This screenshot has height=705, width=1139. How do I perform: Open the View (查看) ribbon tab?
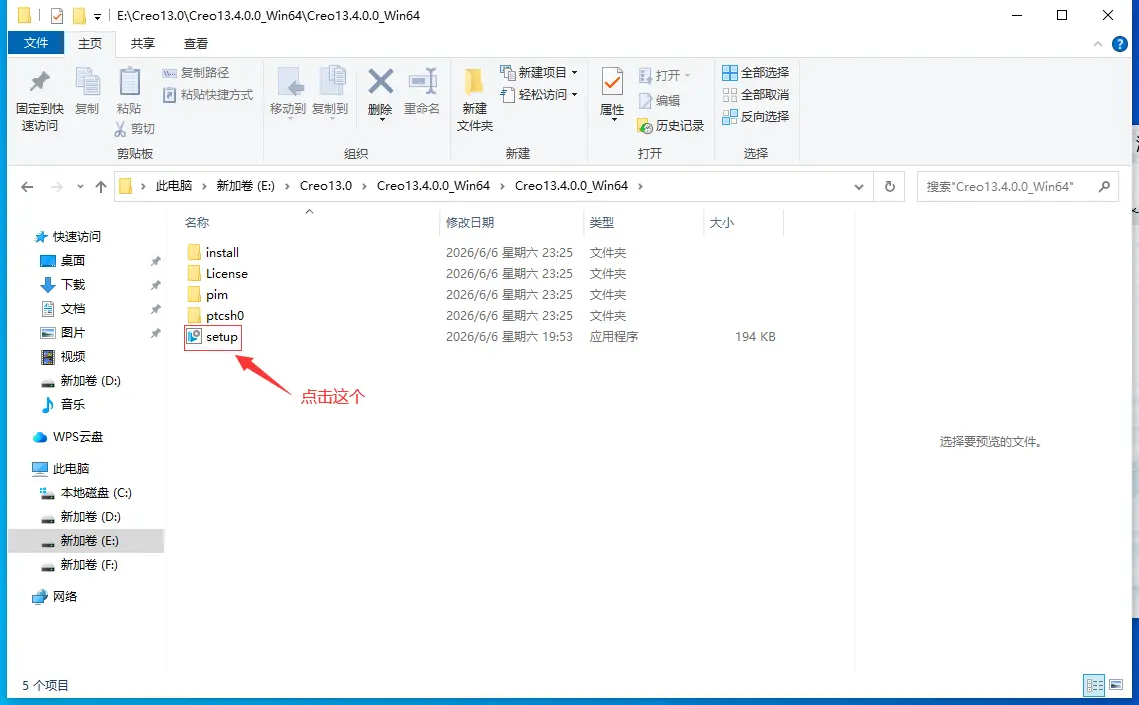[195, 44]
